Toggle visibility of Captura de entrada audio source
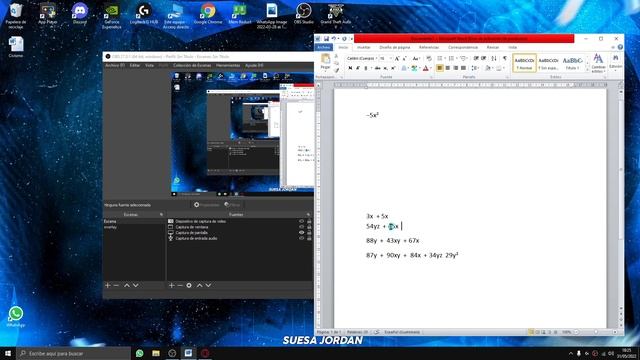 pyautogui.click(x=302, y=238)
